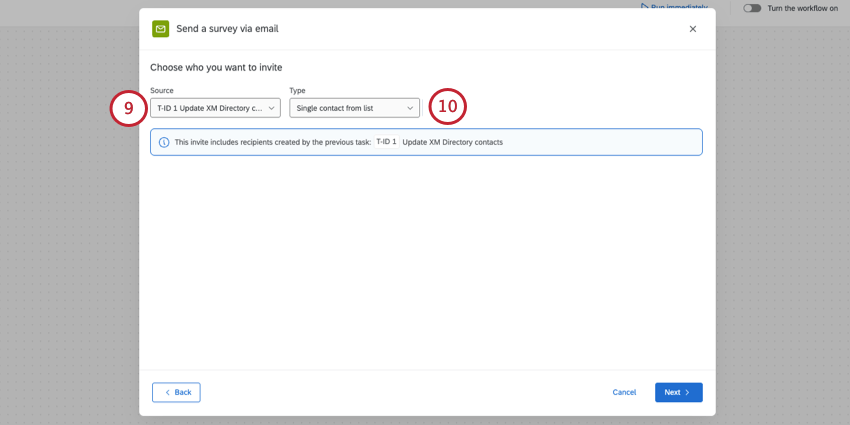Click the chevron arrow on Next button

pyautogui.click(x=688, y=392)
